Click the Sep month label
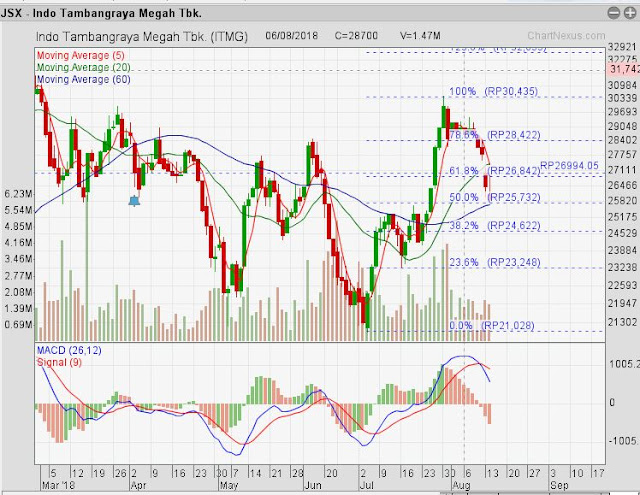The width and height of the screenshot is (640, 495). (559, 486)
